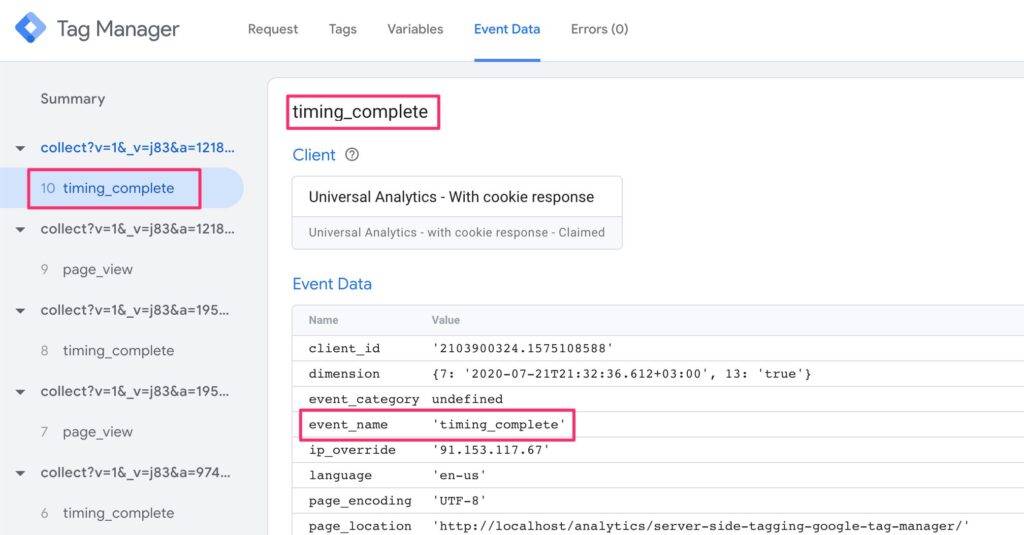The height and width of the screenshot is (535, 1024).
Task: Click the Tag Manager logo icon
Action: point(30,29)
